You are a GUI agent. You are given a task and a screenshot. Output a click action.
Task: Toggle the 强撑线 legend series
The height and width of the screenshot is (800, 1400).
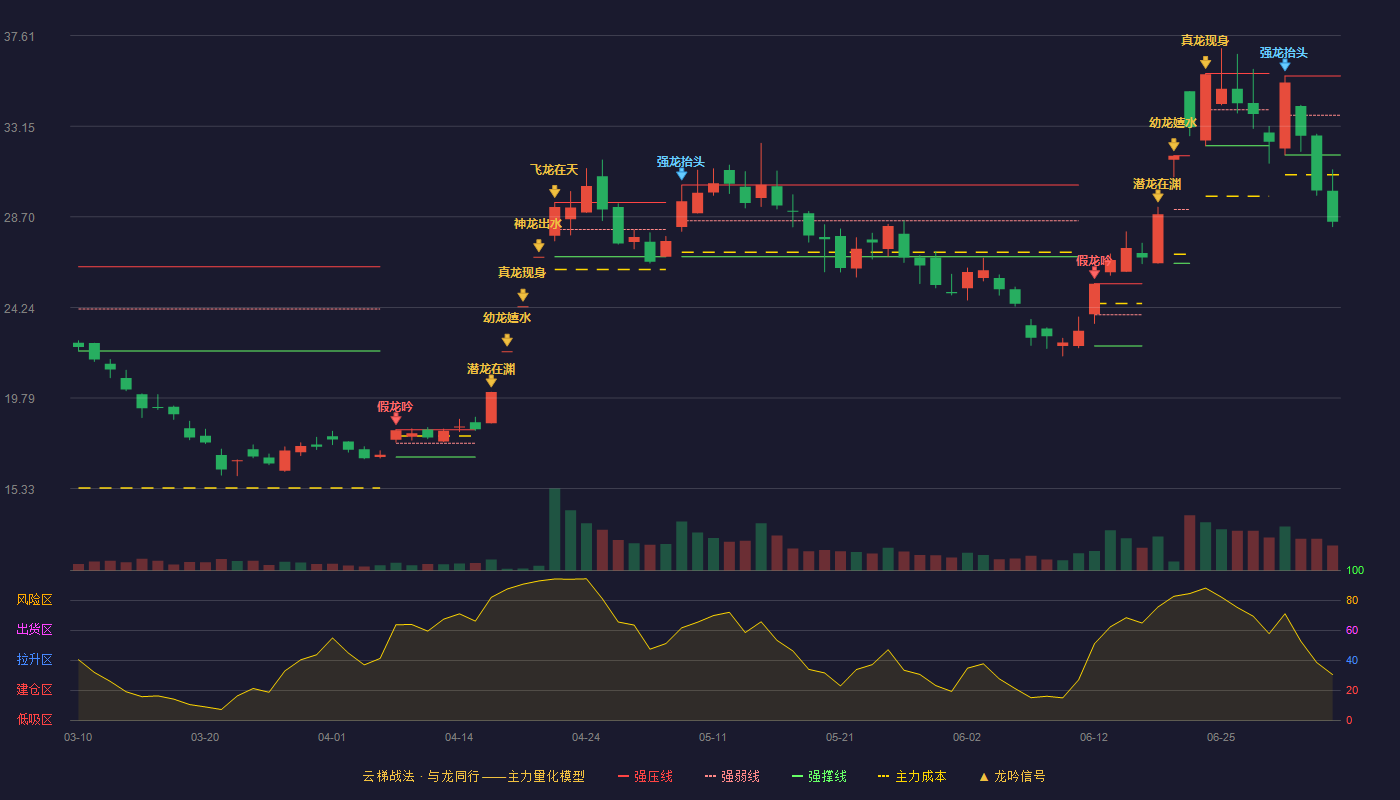click(x=819, y=776)
